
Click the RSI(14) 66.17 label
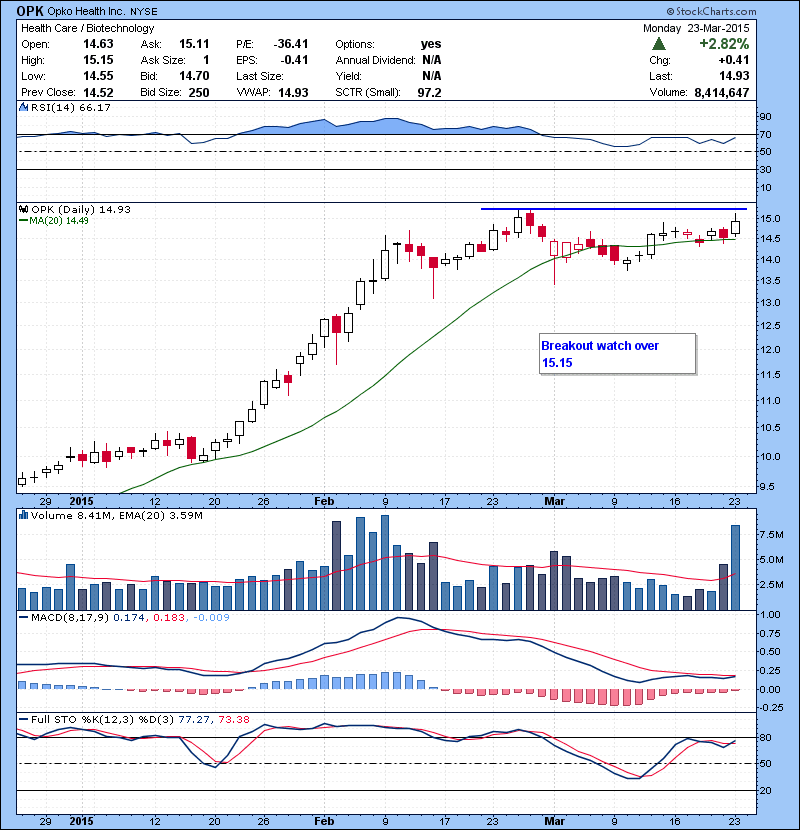click(70, 107)
